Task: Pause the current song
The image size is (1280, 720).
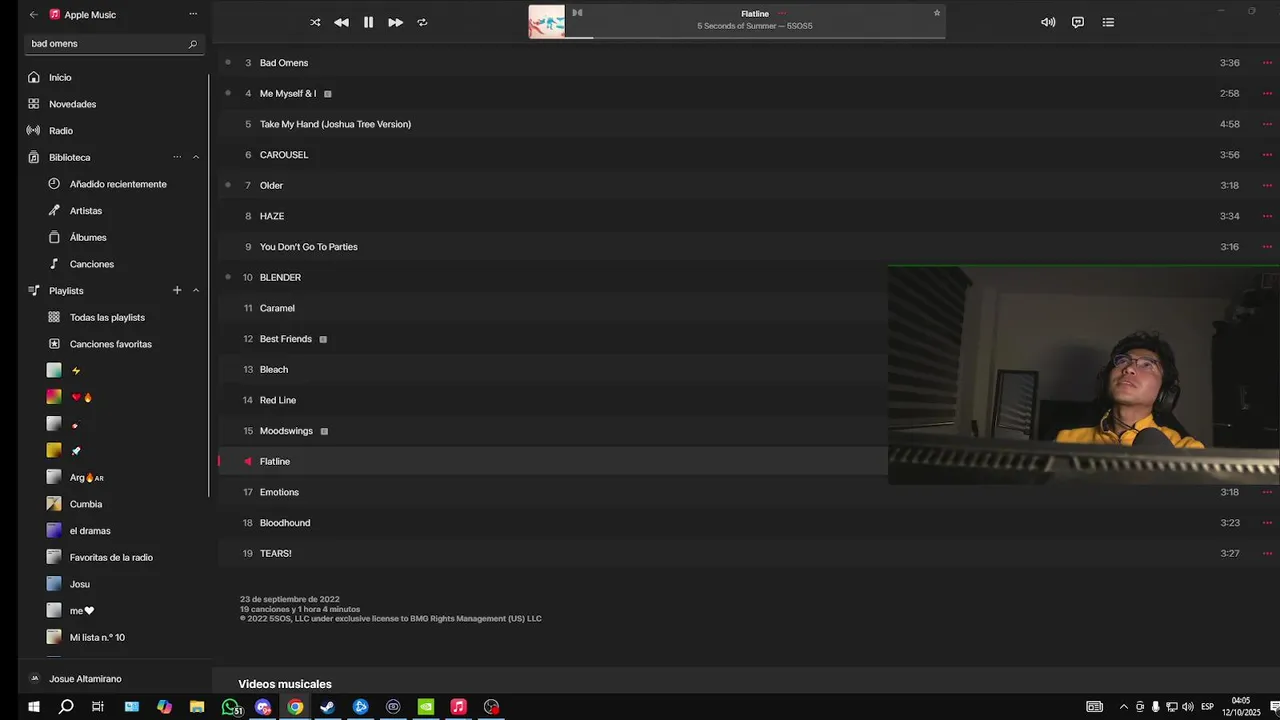Action: [368, 22]
